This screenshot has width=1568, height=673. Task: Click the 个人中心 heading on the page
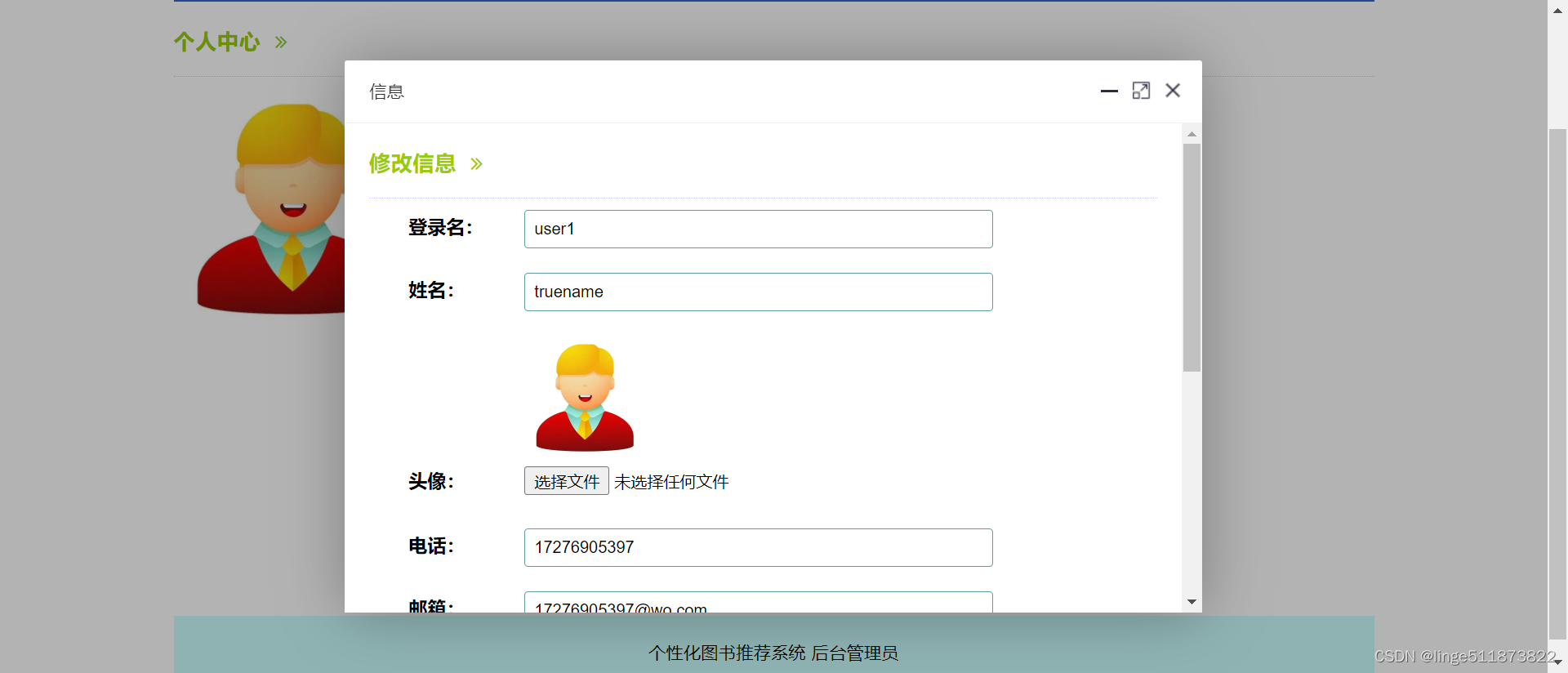coord(217,42)
